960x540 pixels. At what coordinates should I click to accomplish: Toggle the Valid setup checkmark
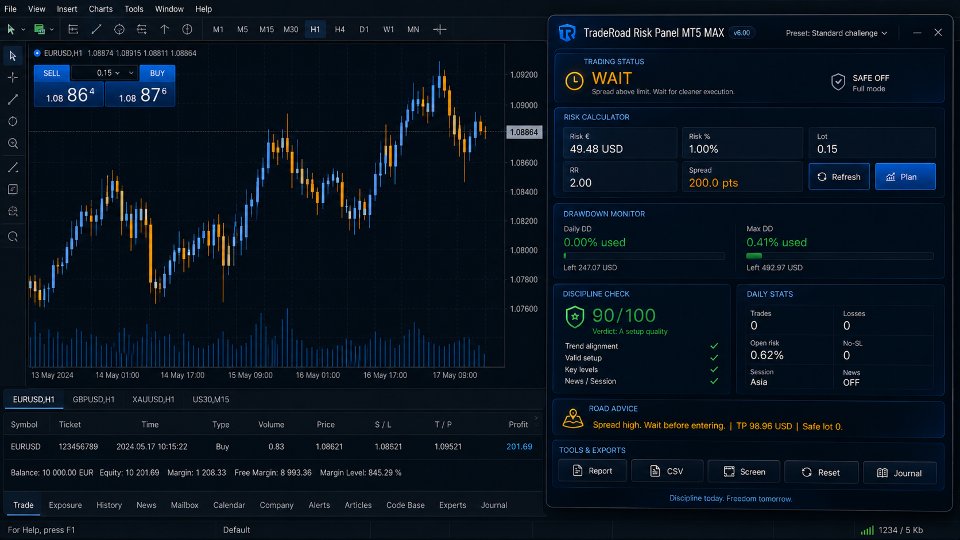(x=714, y=358)
